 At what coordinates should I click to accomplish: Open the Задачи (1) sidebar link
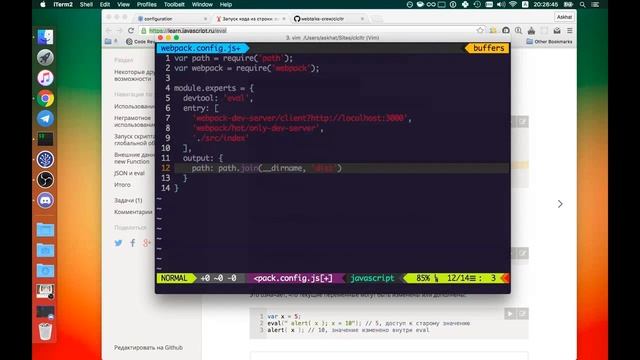128,200
